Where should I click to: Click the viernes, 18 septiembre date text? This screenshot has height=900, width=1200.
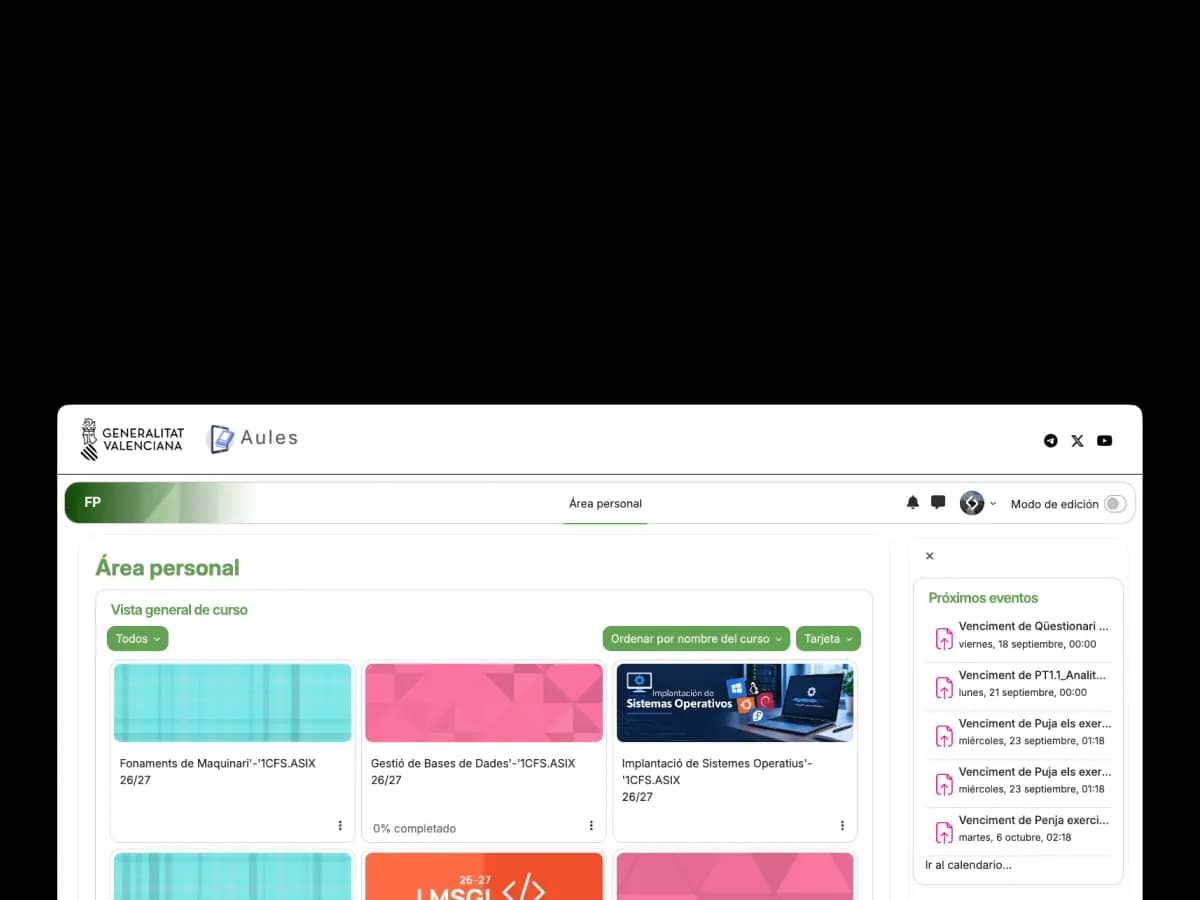pos(1027,645)
